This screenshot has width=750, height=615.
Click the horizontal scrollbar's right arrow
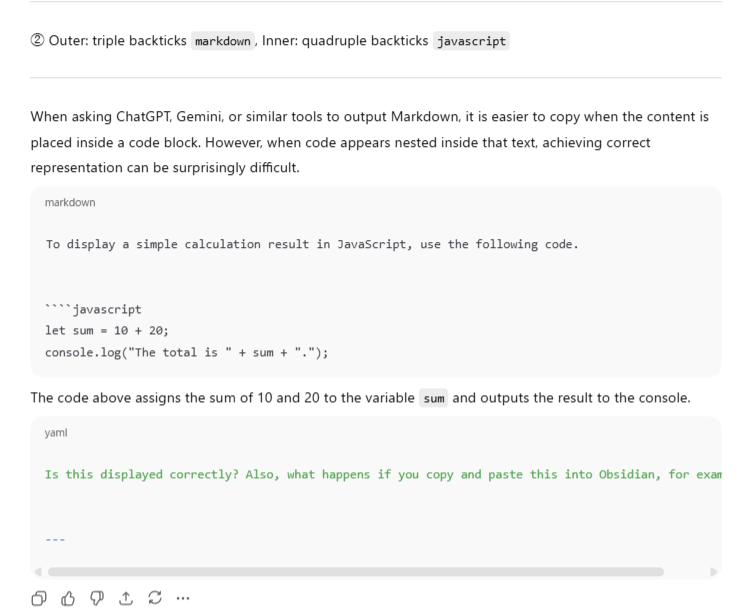tap(713, 572)
